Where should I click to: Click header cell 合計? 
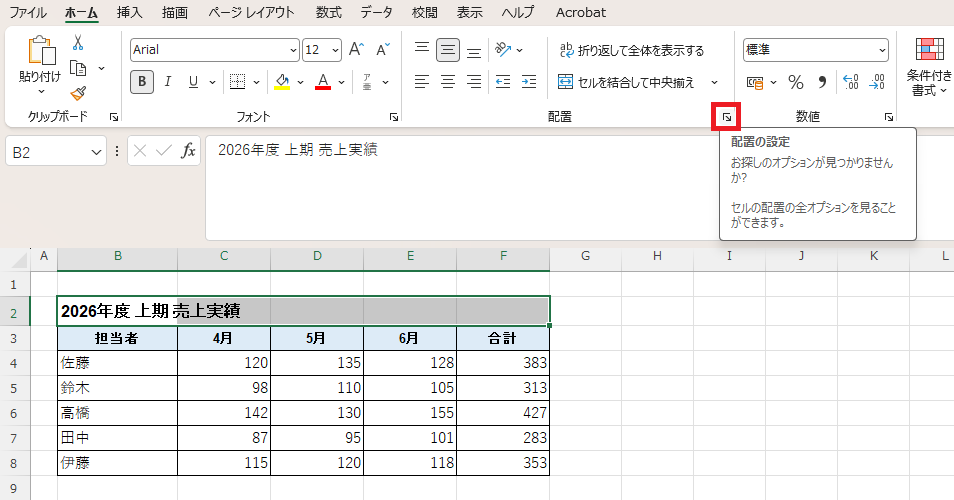coord(503,338)
